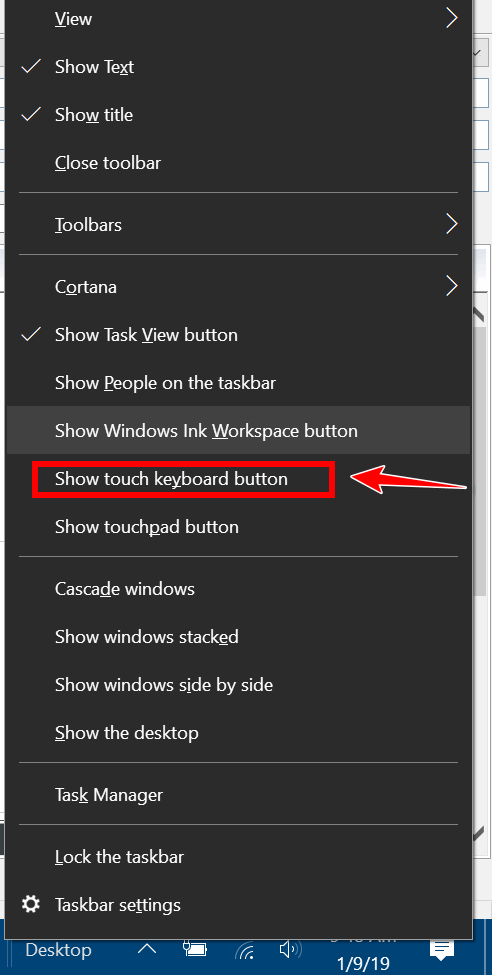Screen dimensions: 492x975
Task: Expand the Toolbars submenu
Action: (238, 224)
